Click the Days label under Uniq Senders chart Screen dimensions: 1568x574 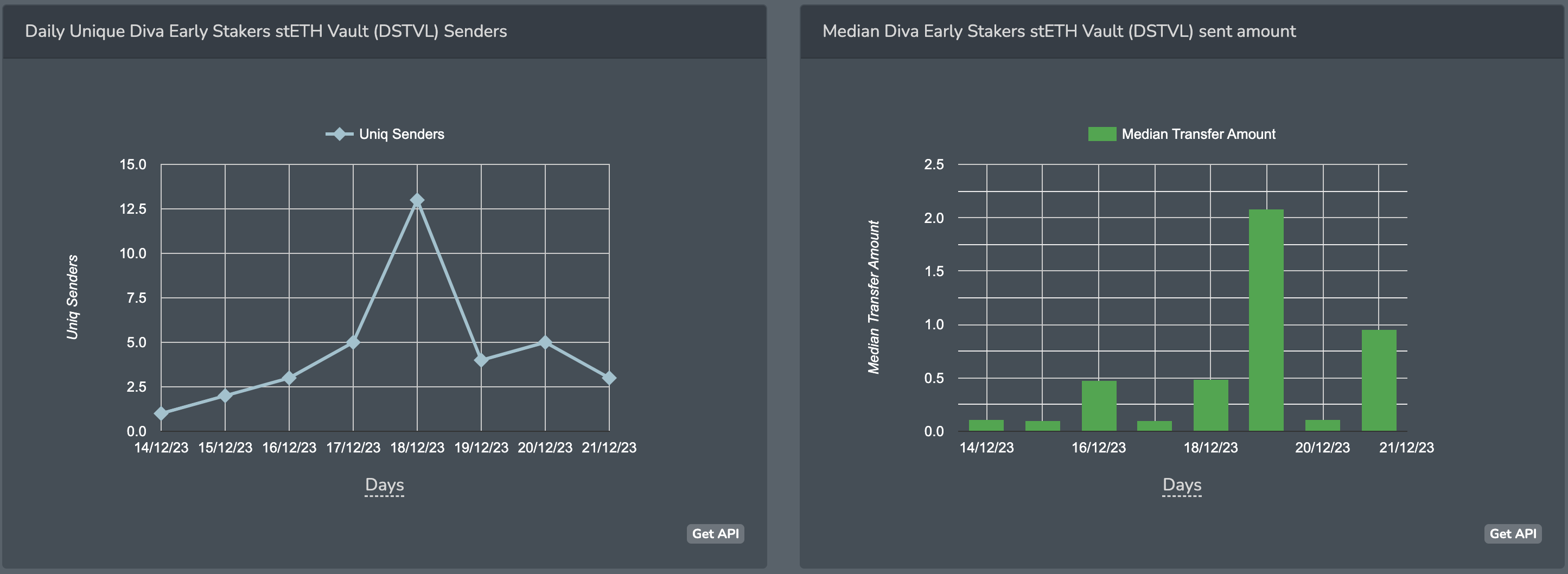(384, 485)
